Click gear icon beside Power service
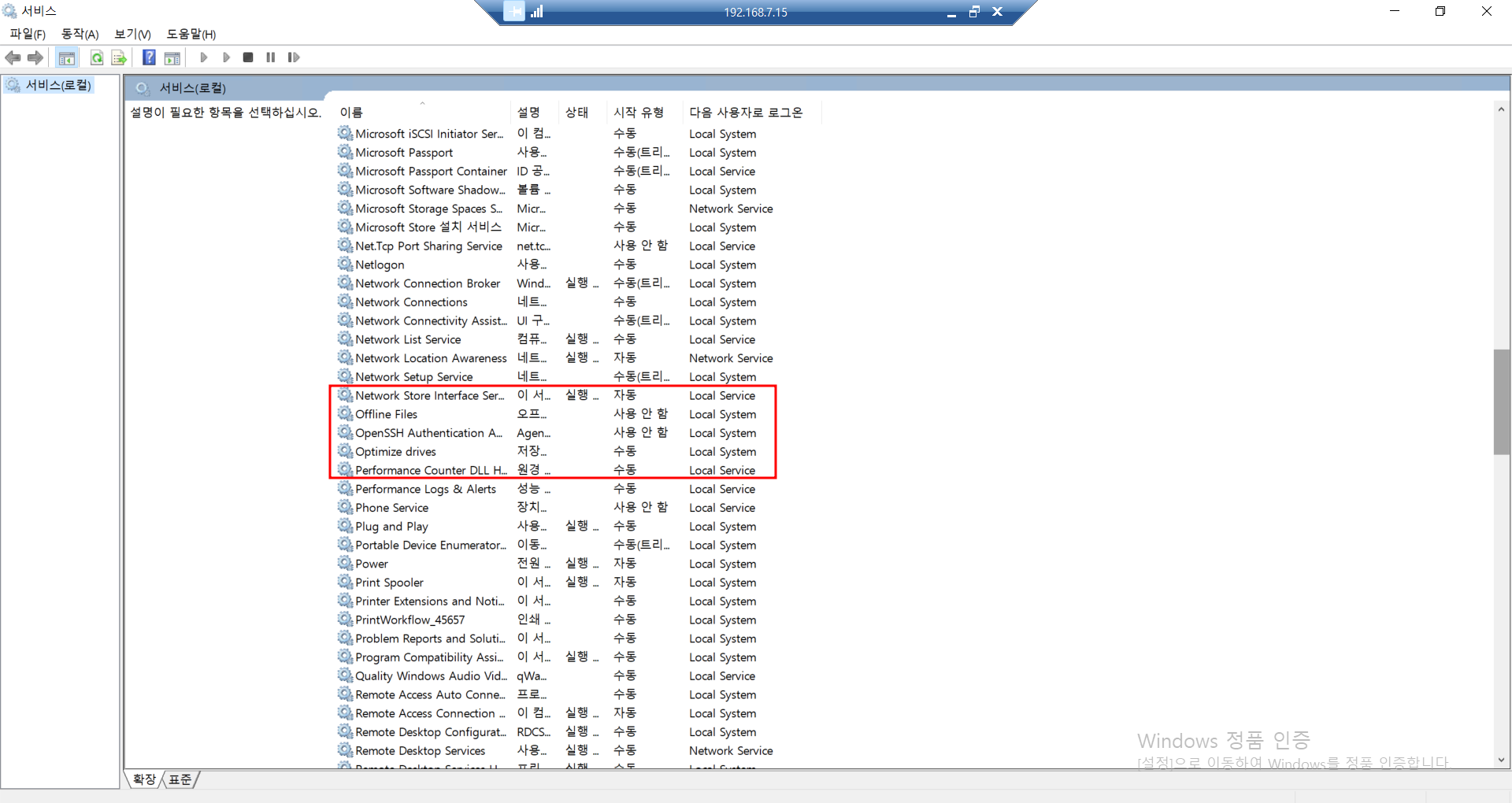The width and height of the screenshot is (1512, 803). coord(345,564)
